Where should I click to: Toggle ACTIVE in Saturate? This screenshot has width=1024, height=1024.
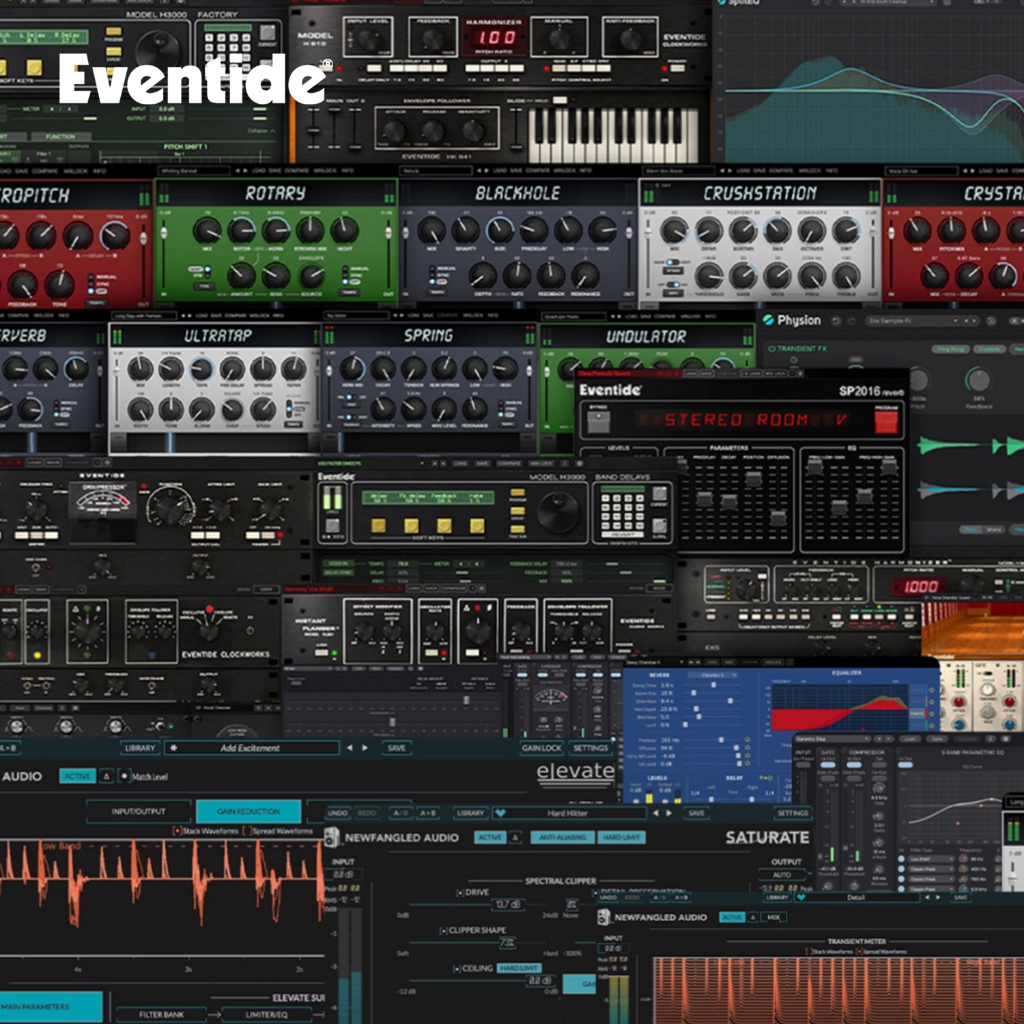point(490,837)
